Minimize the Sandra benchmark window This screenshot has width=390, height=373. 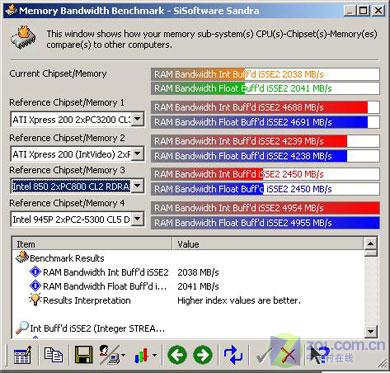coord(349,10)
